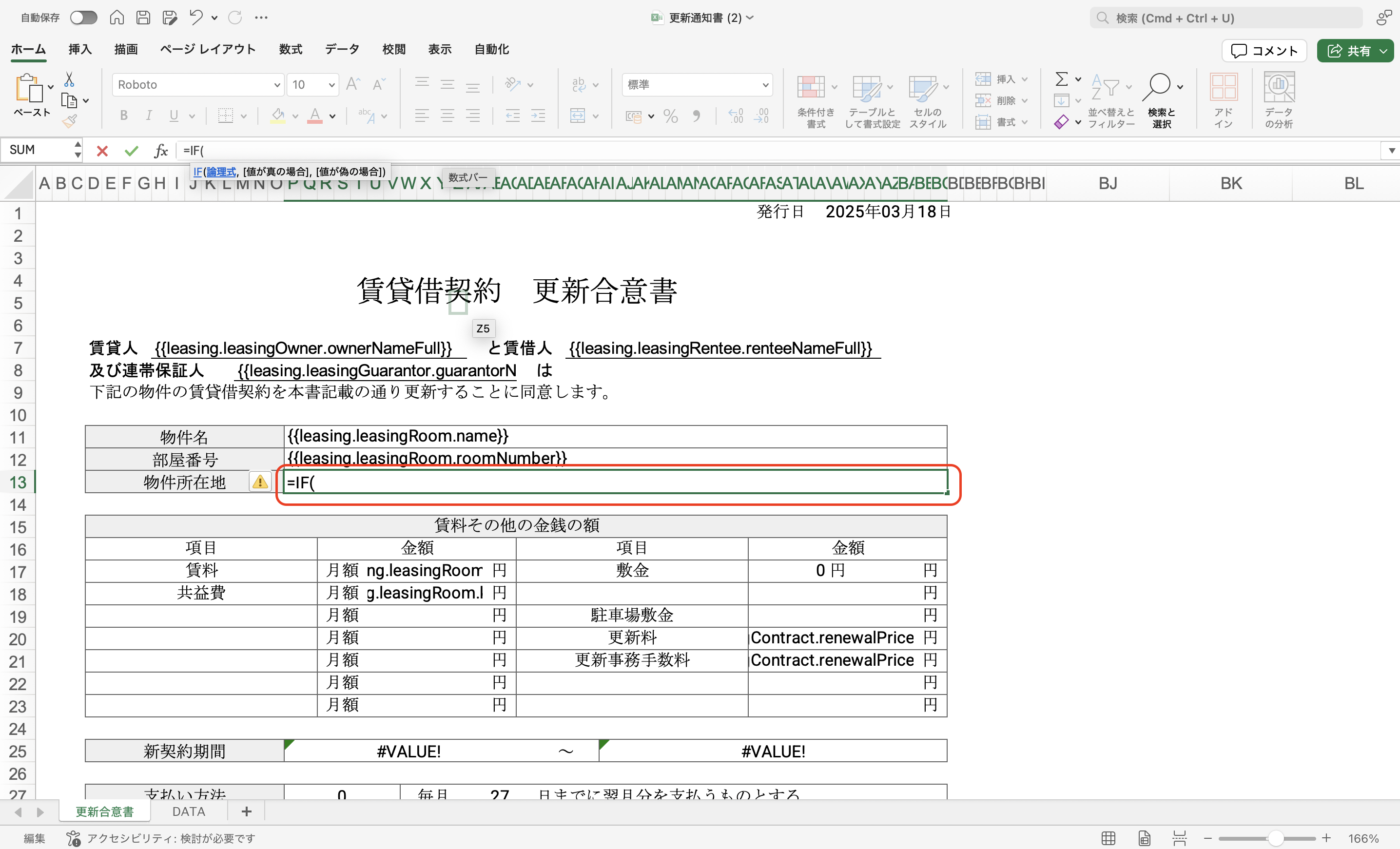Click the decrease font size icon
The height and width of the screenshot is (849, 1400).
tap(379, 85)
